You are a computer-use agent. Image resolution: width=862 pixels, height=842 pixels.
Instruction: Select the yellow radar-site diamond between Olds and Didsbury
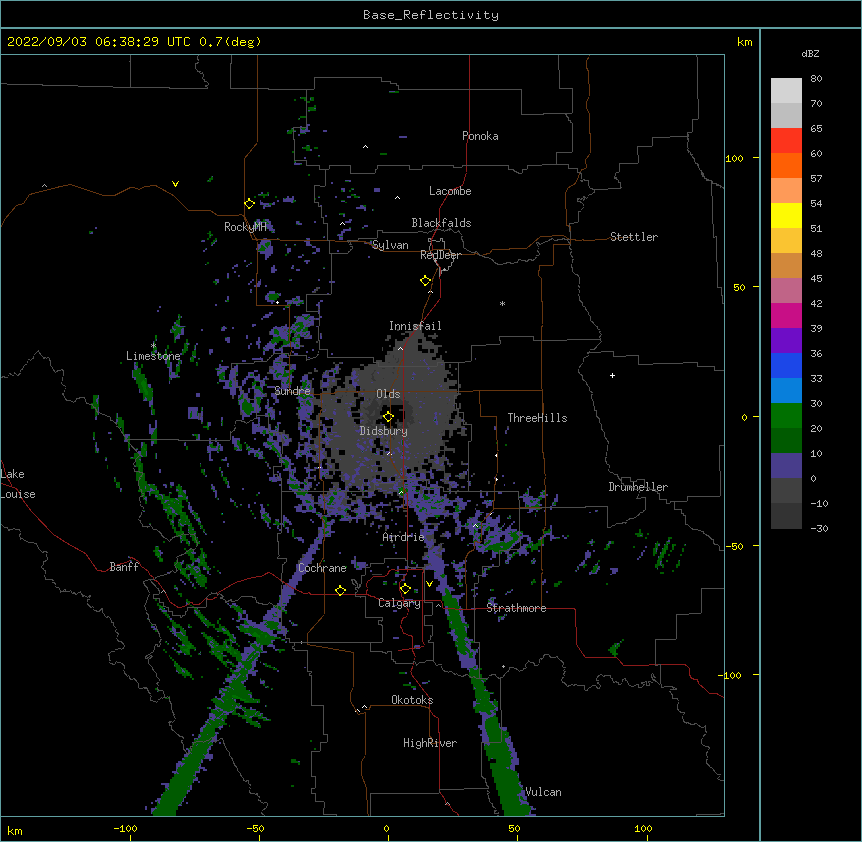pyautogui.click(x=388, y=417)
